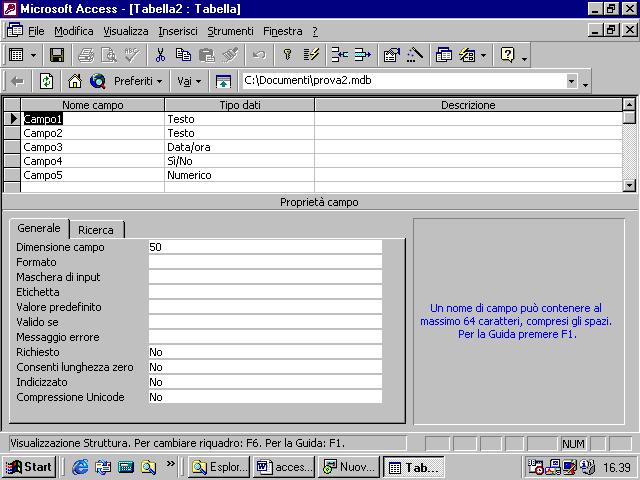Open the Preferiti dropdown

(138, 81)
